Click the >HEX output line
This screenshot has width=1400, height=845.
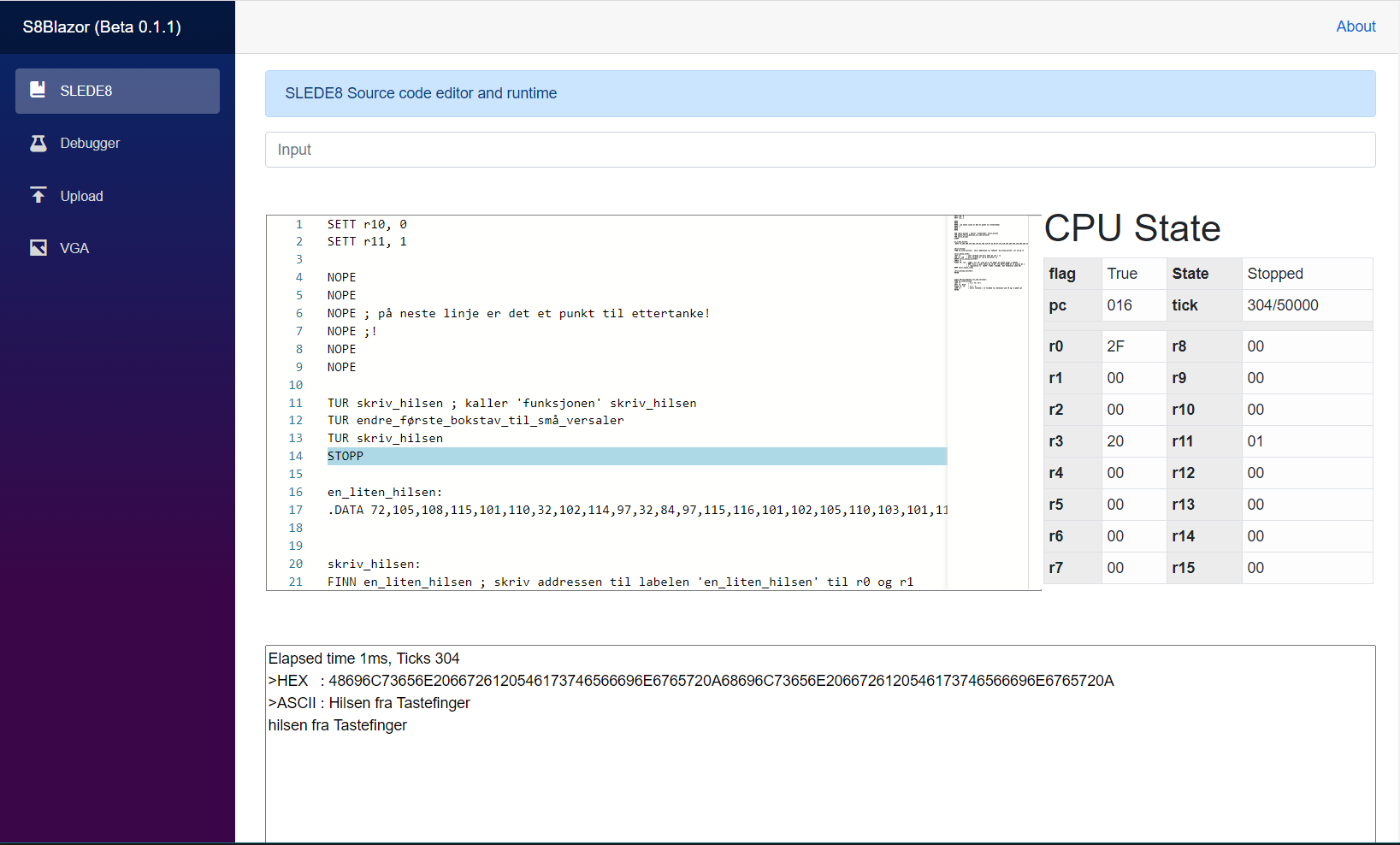coord(691,681)
